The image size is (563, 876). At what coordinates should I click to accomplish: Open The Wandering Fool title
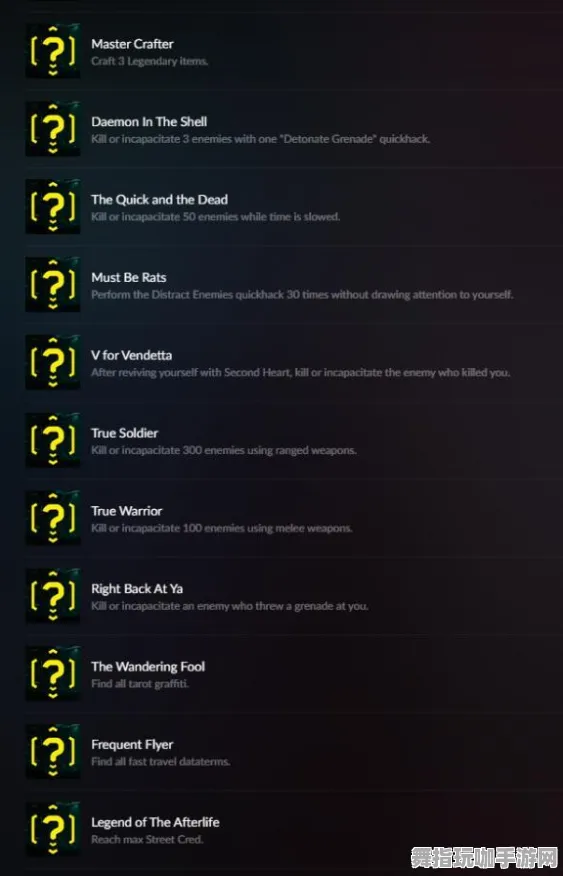[148, 666]
